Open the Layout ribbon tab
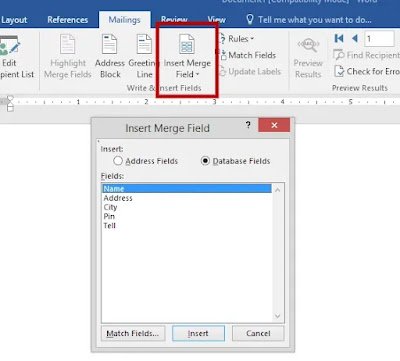This screenshot has height=361, width=400. [14, 20]
